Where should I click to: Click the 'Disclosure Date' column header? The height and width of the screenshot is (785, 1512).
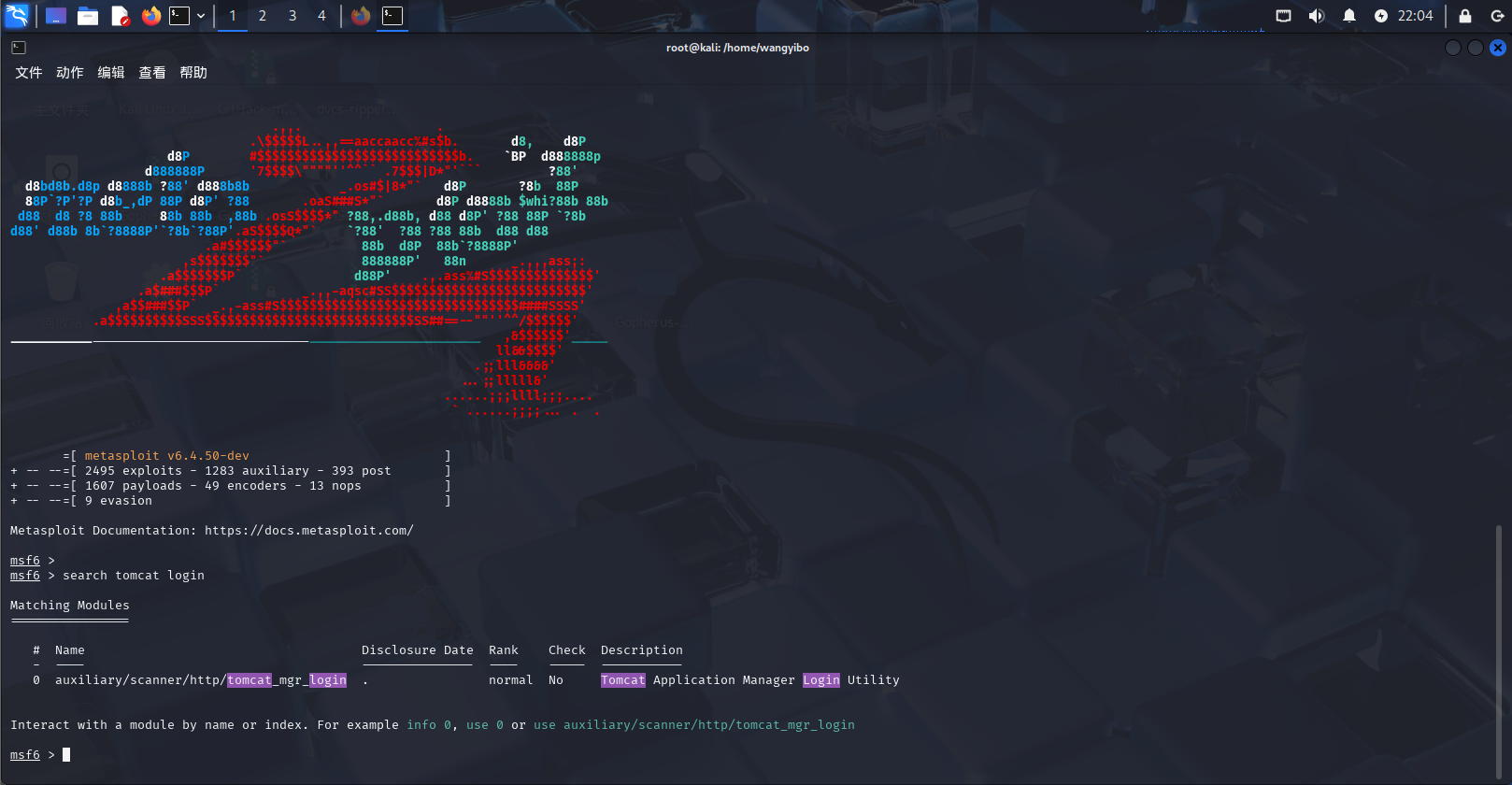(x=418, y=650)
